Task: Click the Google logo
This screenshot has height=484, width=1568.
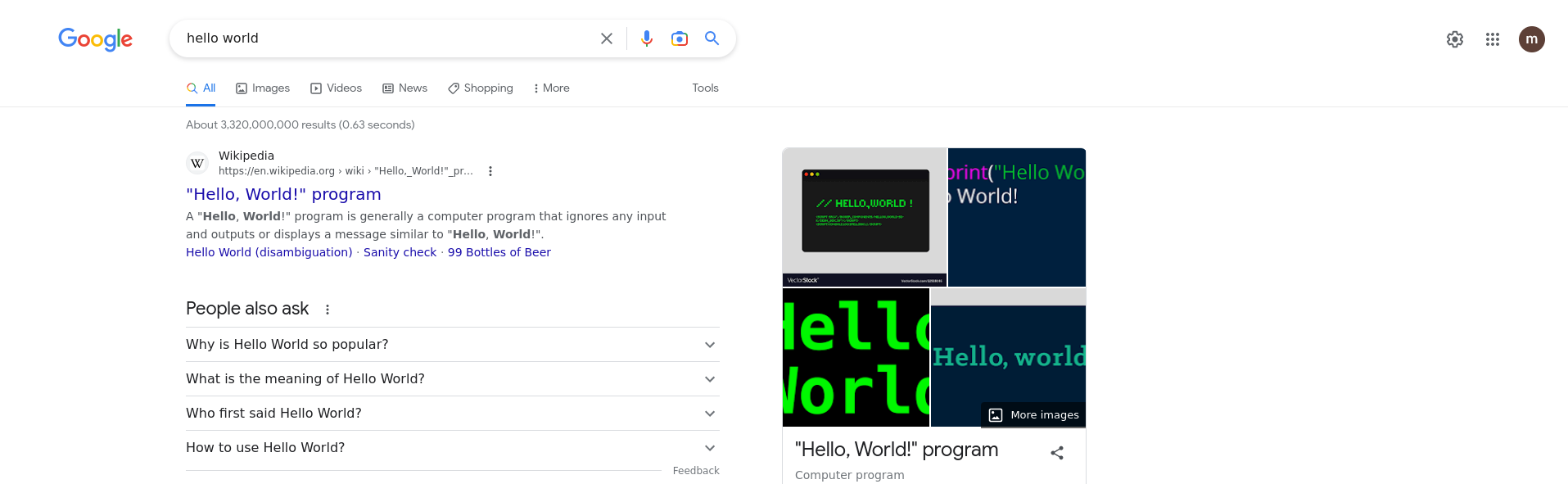Action: click(x=95, y=38)
